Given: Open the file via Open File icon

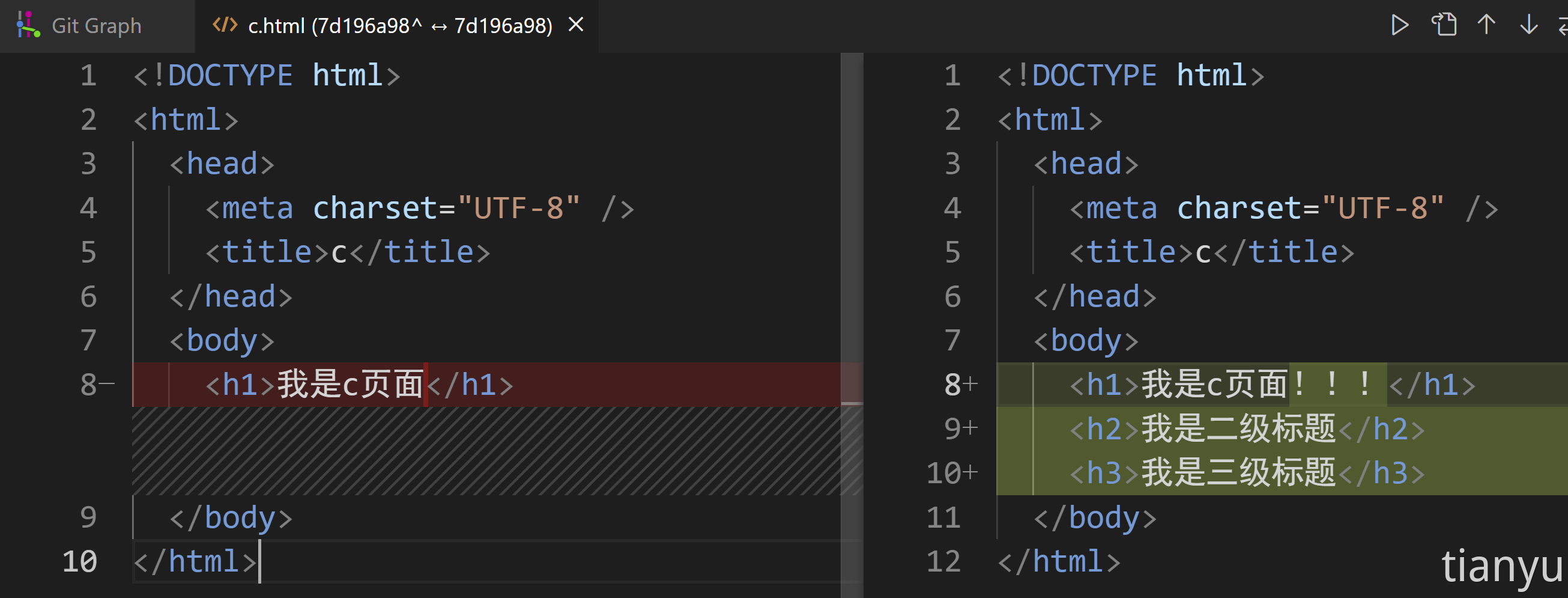Looking at the screenshot, I should point(1444,25).
